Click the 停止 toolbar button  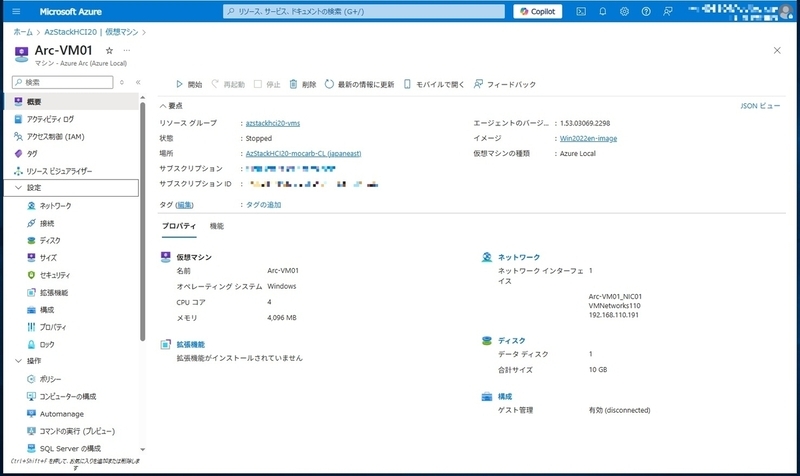click(267, 84)
